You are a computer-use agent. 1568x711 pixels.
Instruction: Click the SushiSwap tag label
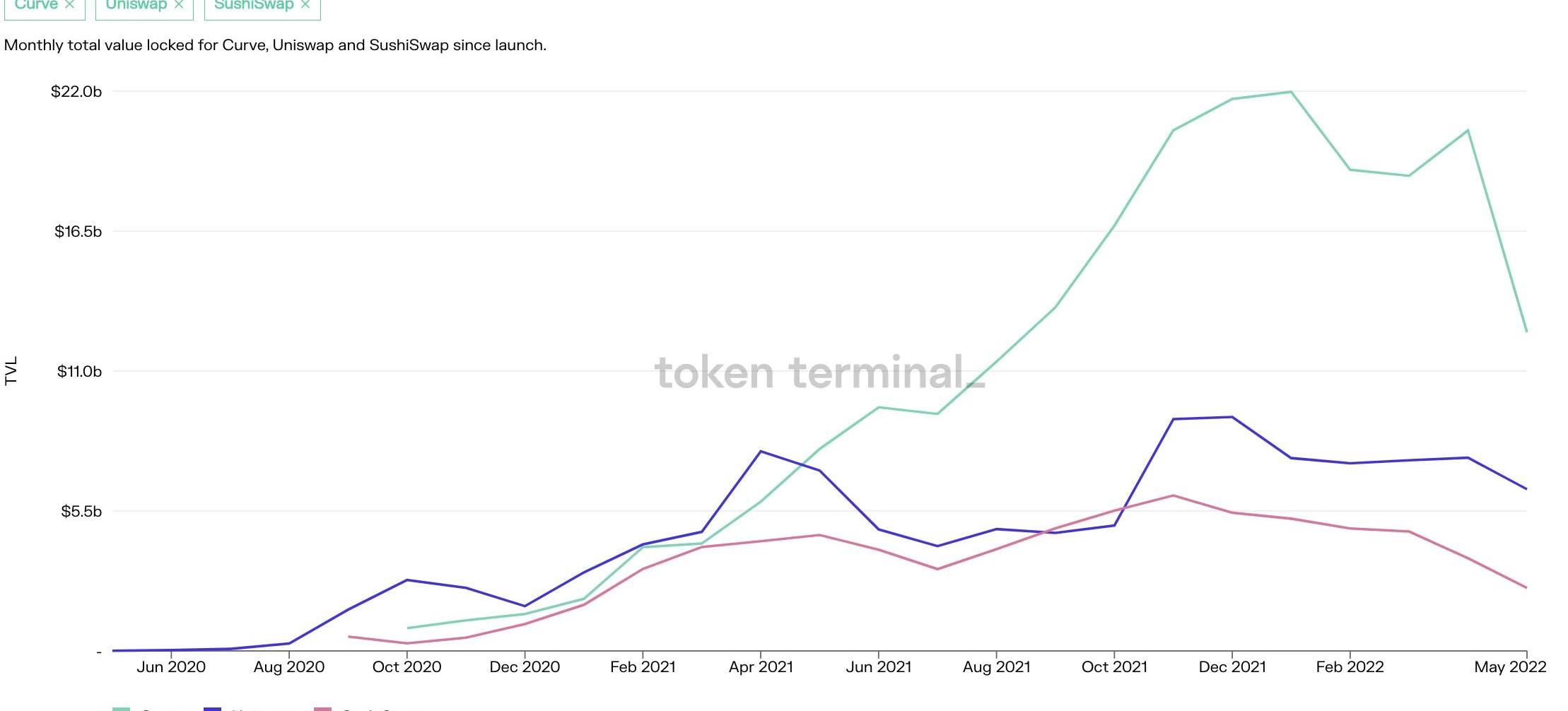pos(253,4)
